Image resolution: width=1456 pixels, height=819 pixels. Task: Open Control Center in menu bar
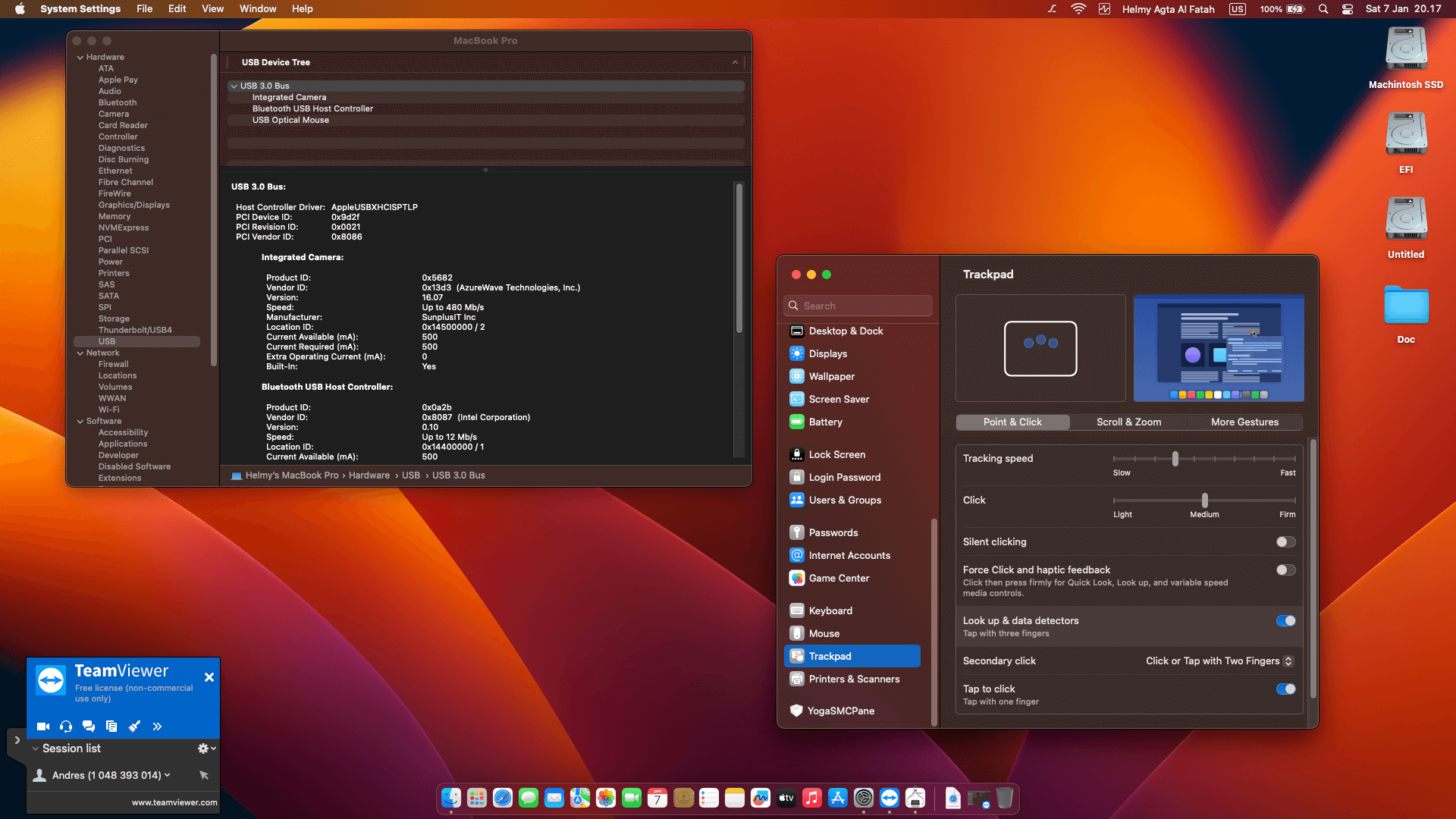1348,9
